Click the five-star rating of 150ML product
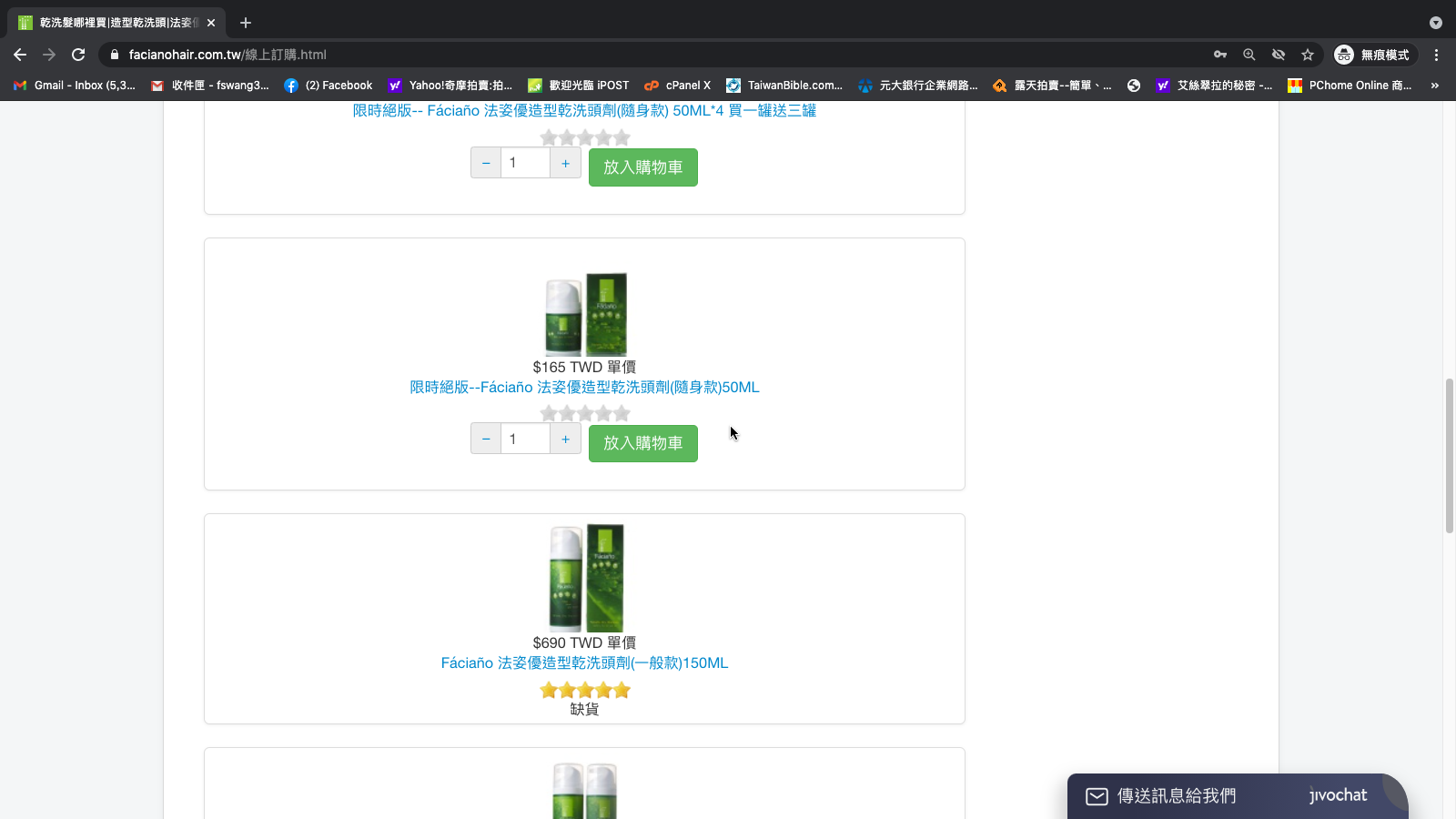The height and width of the screenshot is (819, 1456). click(585, 690)
